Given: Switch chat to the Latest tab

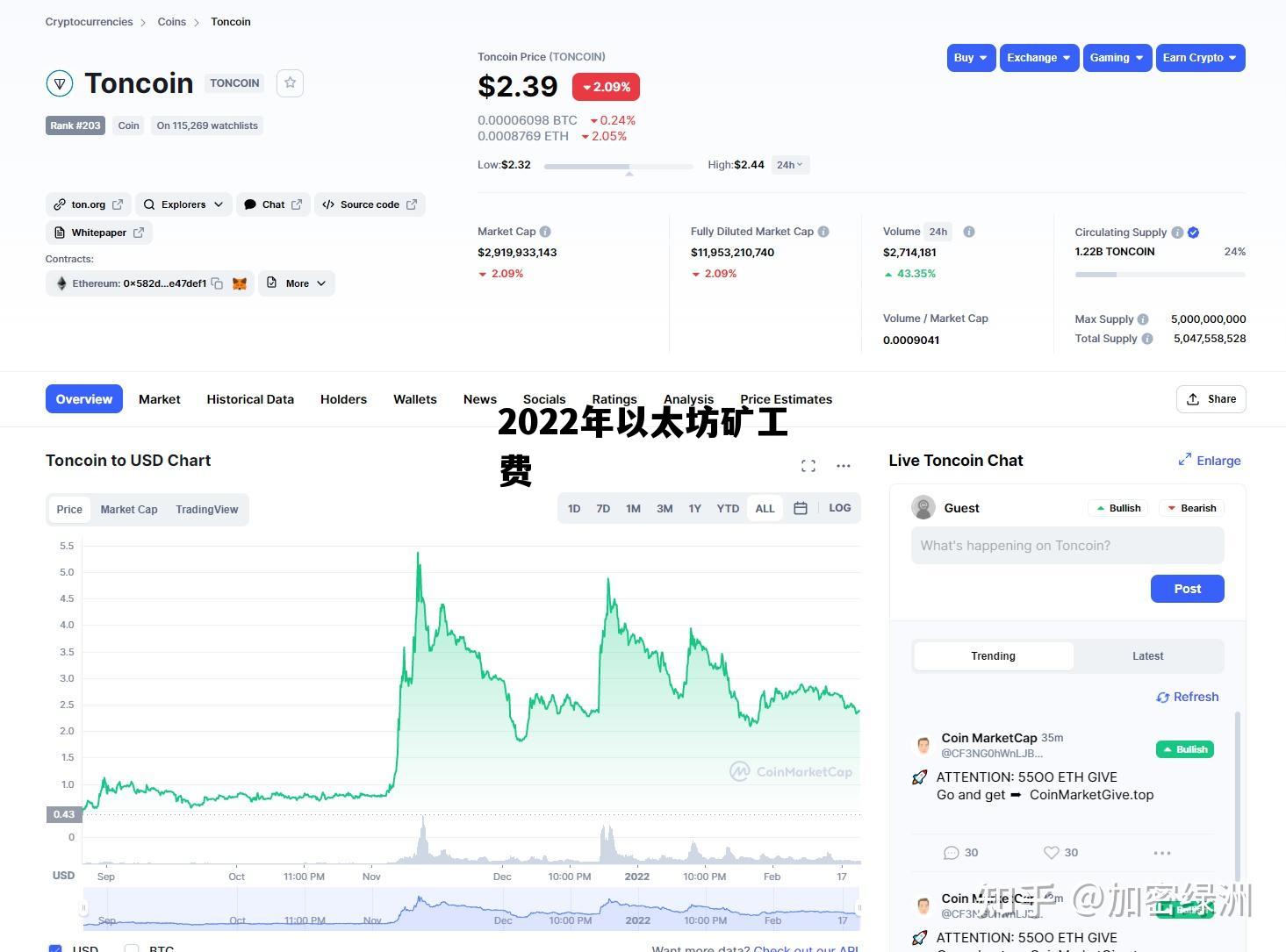Looking at the screenshot, I should point(1147,656).
